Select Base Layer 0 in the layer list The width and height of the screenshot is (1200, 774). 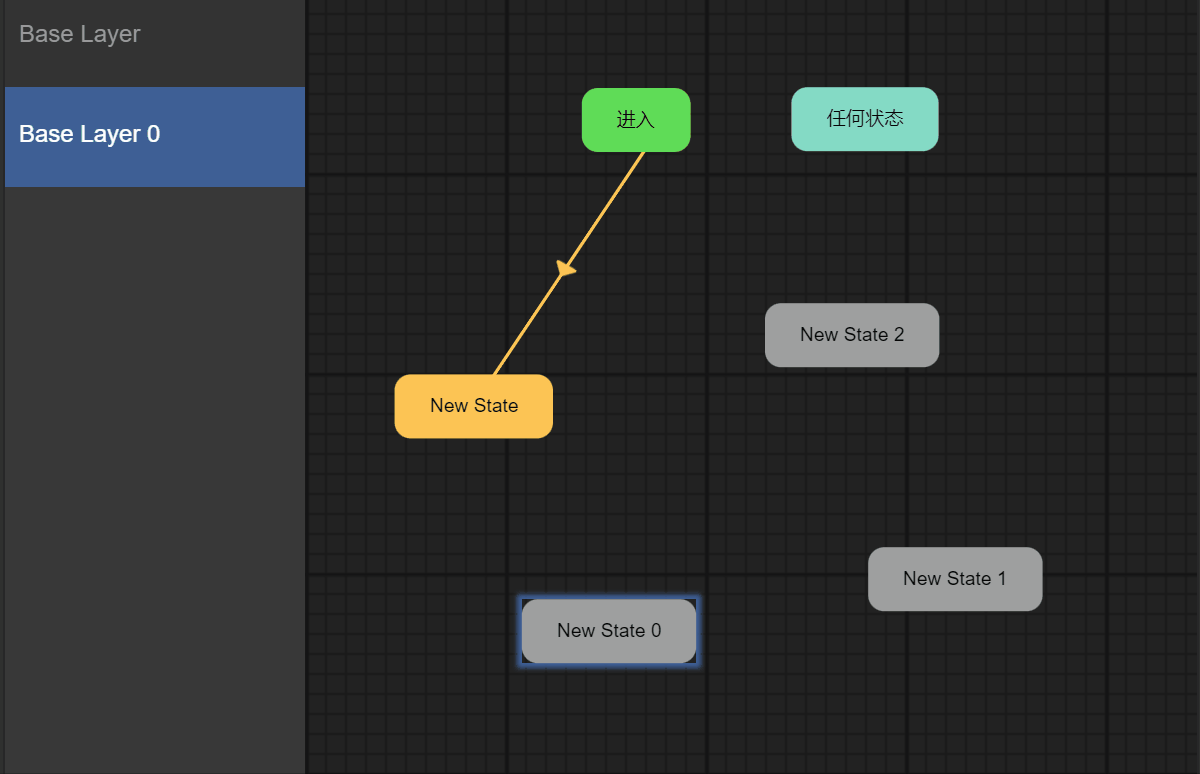(155, 137)
